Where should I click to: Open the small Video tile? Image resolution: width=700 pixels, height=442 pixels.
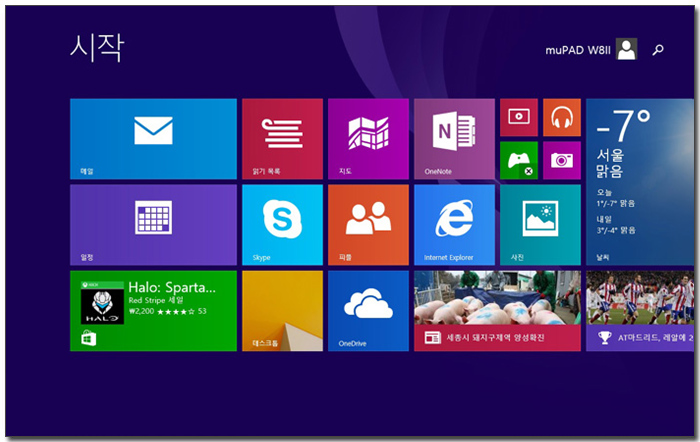[x=519, y=117]
